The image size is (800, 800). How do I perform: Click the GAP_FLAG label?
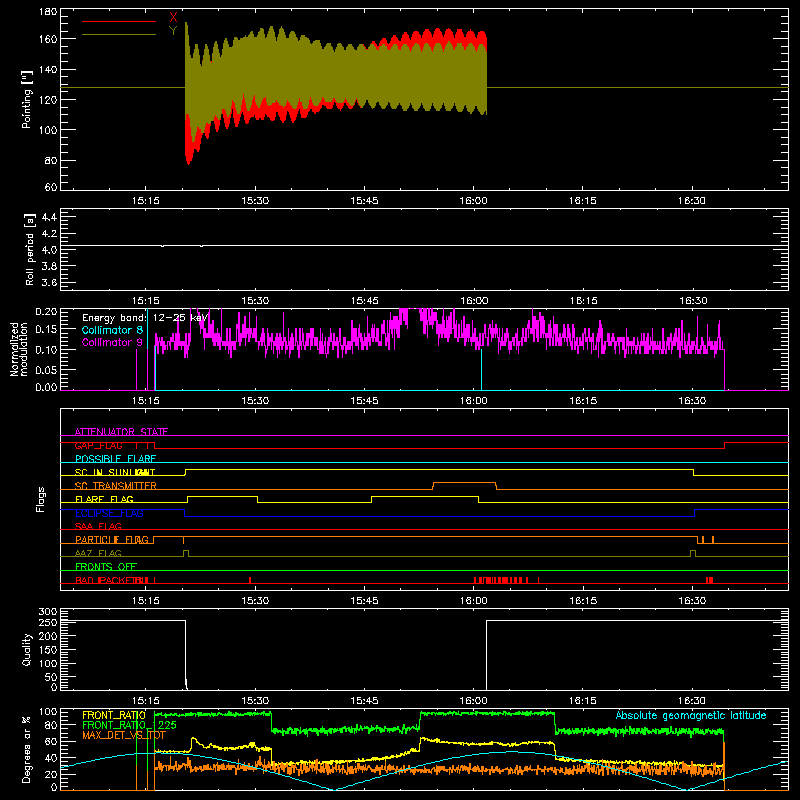(x=98, y=445)
